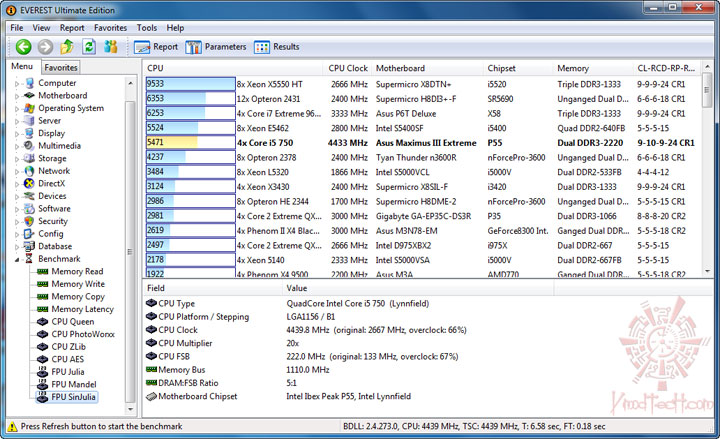Expand the Software tree node
This screenshot has height=439, width=720.
click(17, 209)
